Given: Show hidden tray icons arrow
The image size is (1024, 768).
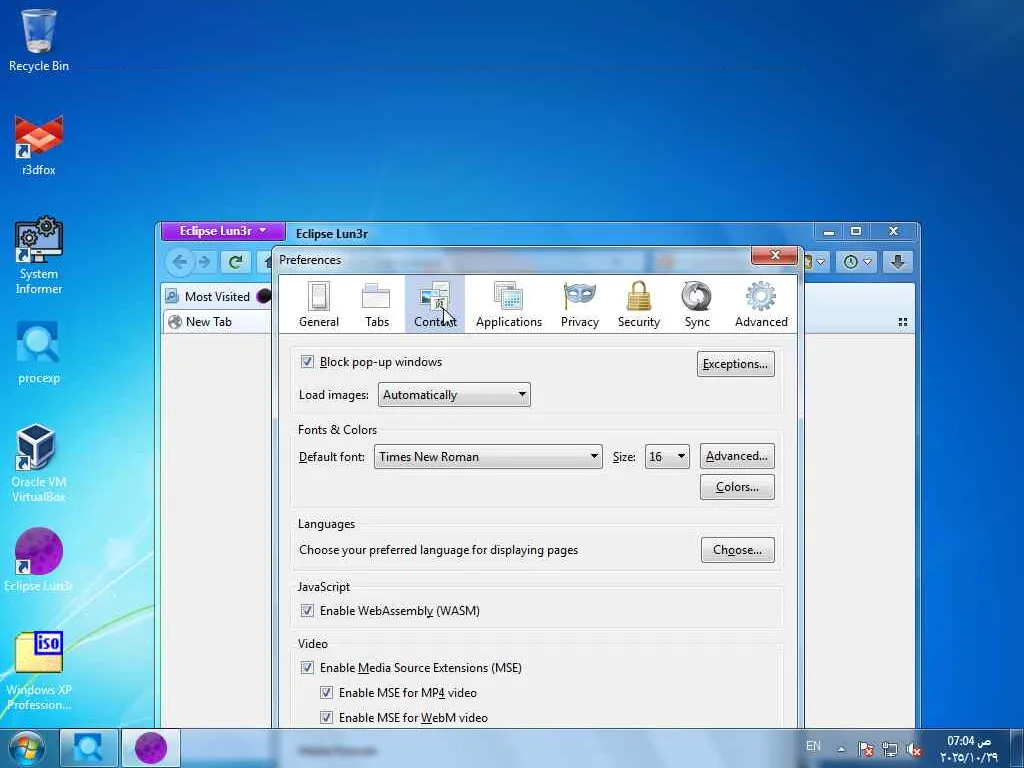Looking at the screenshot, I should pos(841,749).
